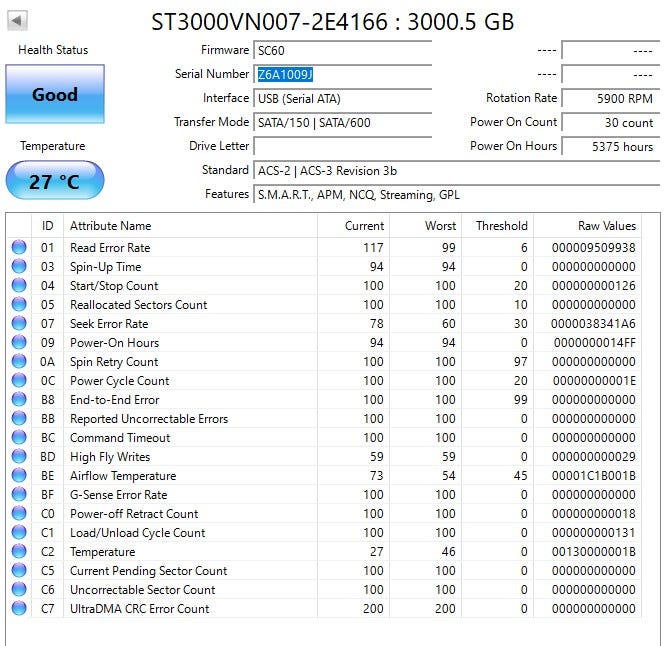Image resolution: width=667 pixels, height=646 pixels.
Task: Select the Read Error Rate attribute name
Action: pyautogui.click(x=110, y=248)
